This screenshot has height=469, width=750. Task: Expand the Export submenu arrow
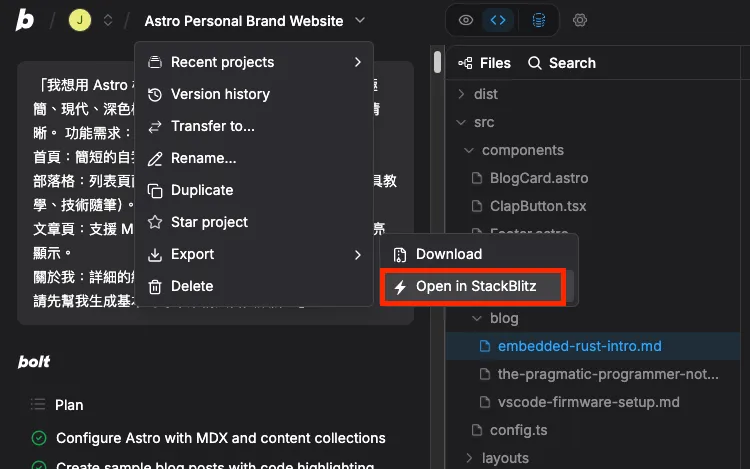(x=358, y=255)
